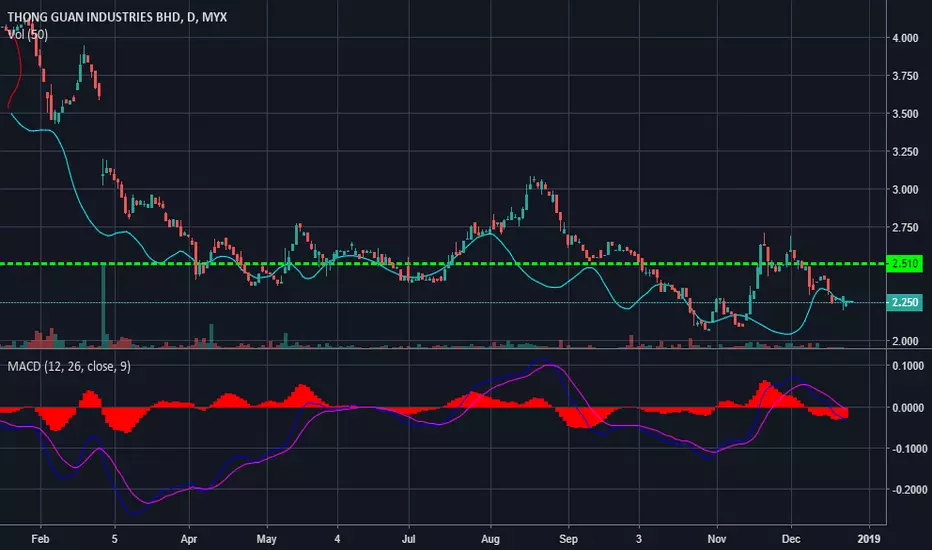The width and height of the screenshot is (932, 550).
Task: Select the Vol (50) indicator label
Action: (28, 34)
